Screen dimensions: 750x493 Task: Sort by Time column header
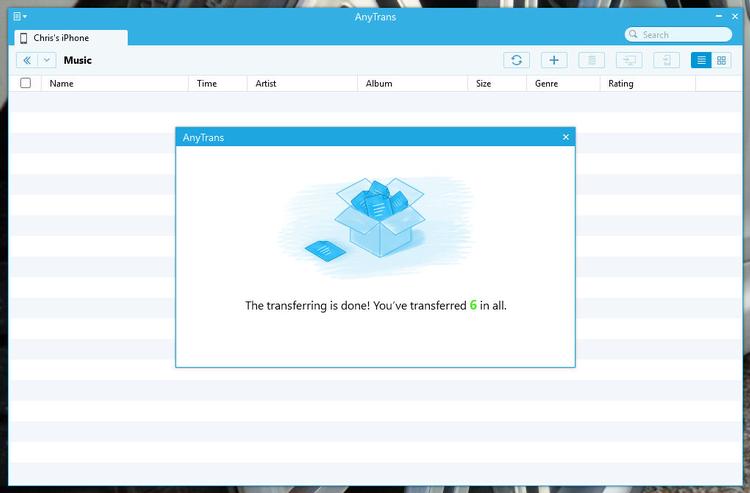pos(218,83)
